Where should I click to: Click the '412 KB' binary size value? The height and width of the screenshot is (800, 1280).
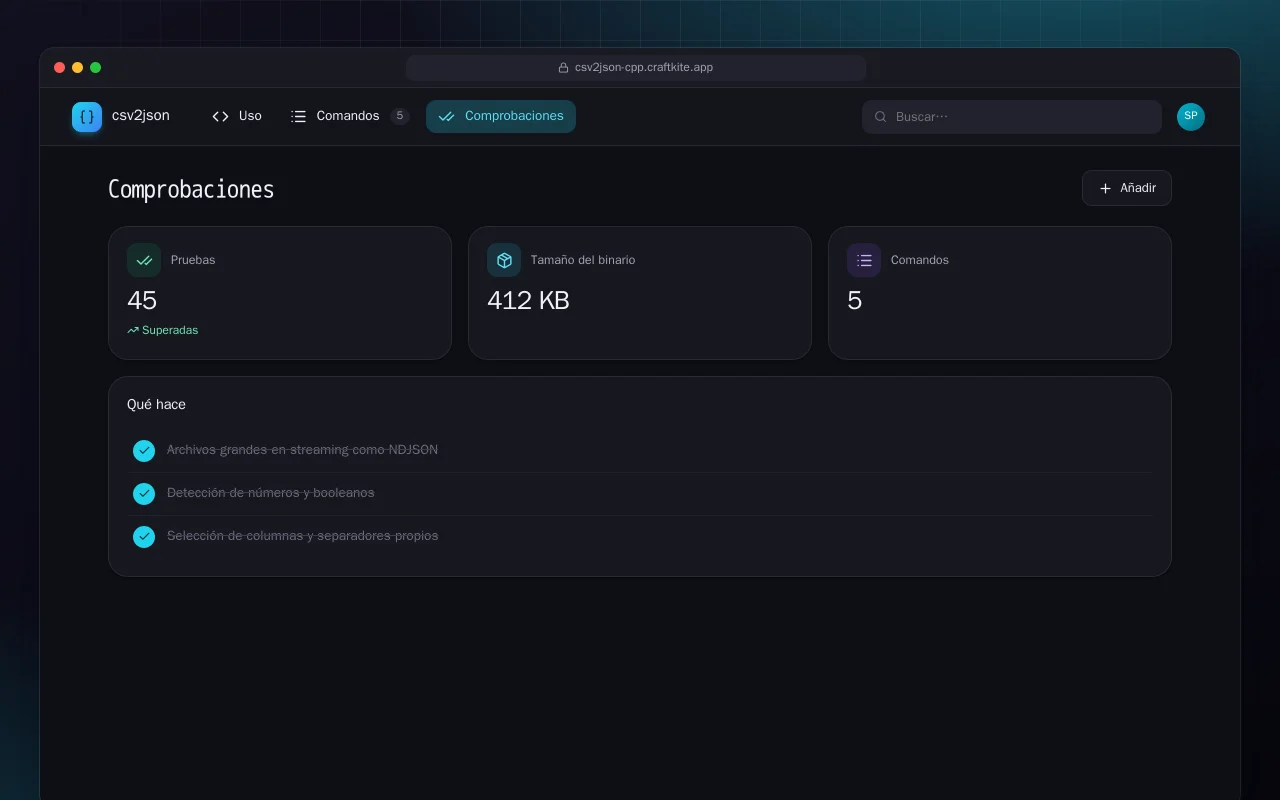(528, 300)
